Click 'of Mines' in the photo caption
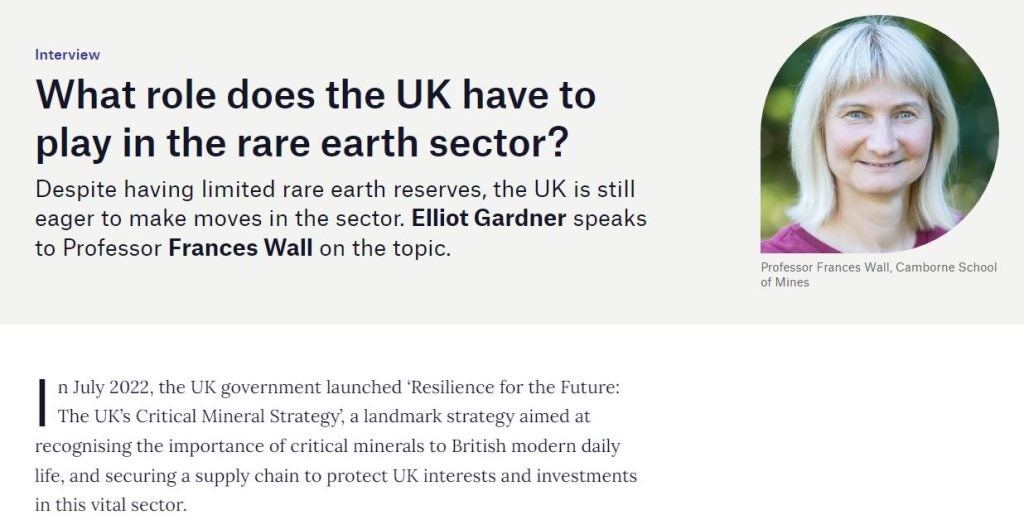Screen dimensions: 1024x529 784,282
